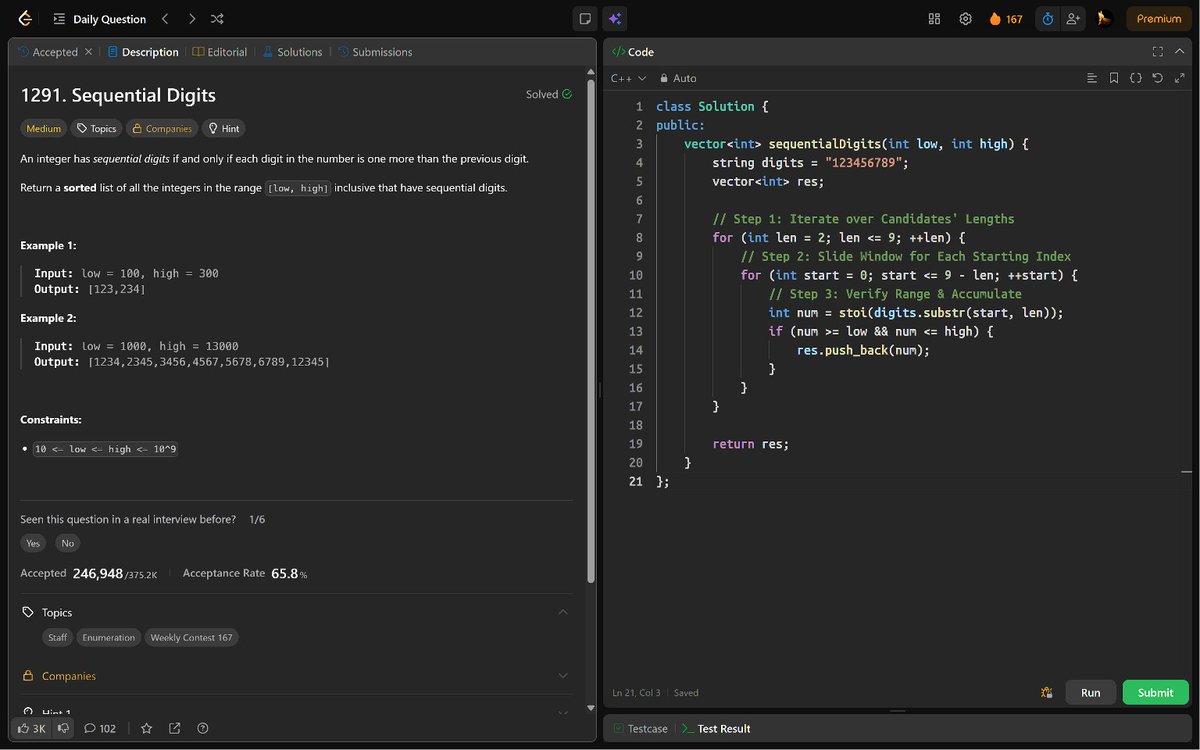Pick a random question with shuffle icon

(217, 19)
